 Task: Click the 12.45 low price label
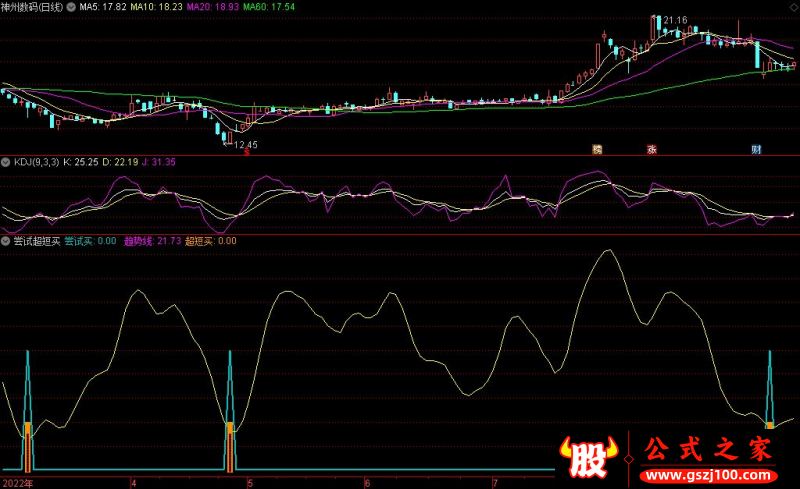click(x=245, y=145)
